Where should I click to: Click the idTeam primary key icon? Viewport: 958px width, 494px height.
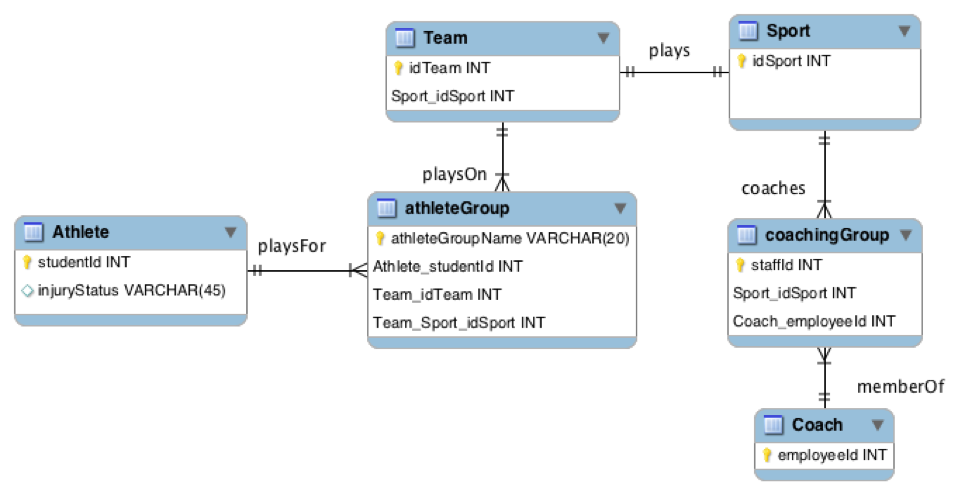pyautogui.click(x=398, y=68)
